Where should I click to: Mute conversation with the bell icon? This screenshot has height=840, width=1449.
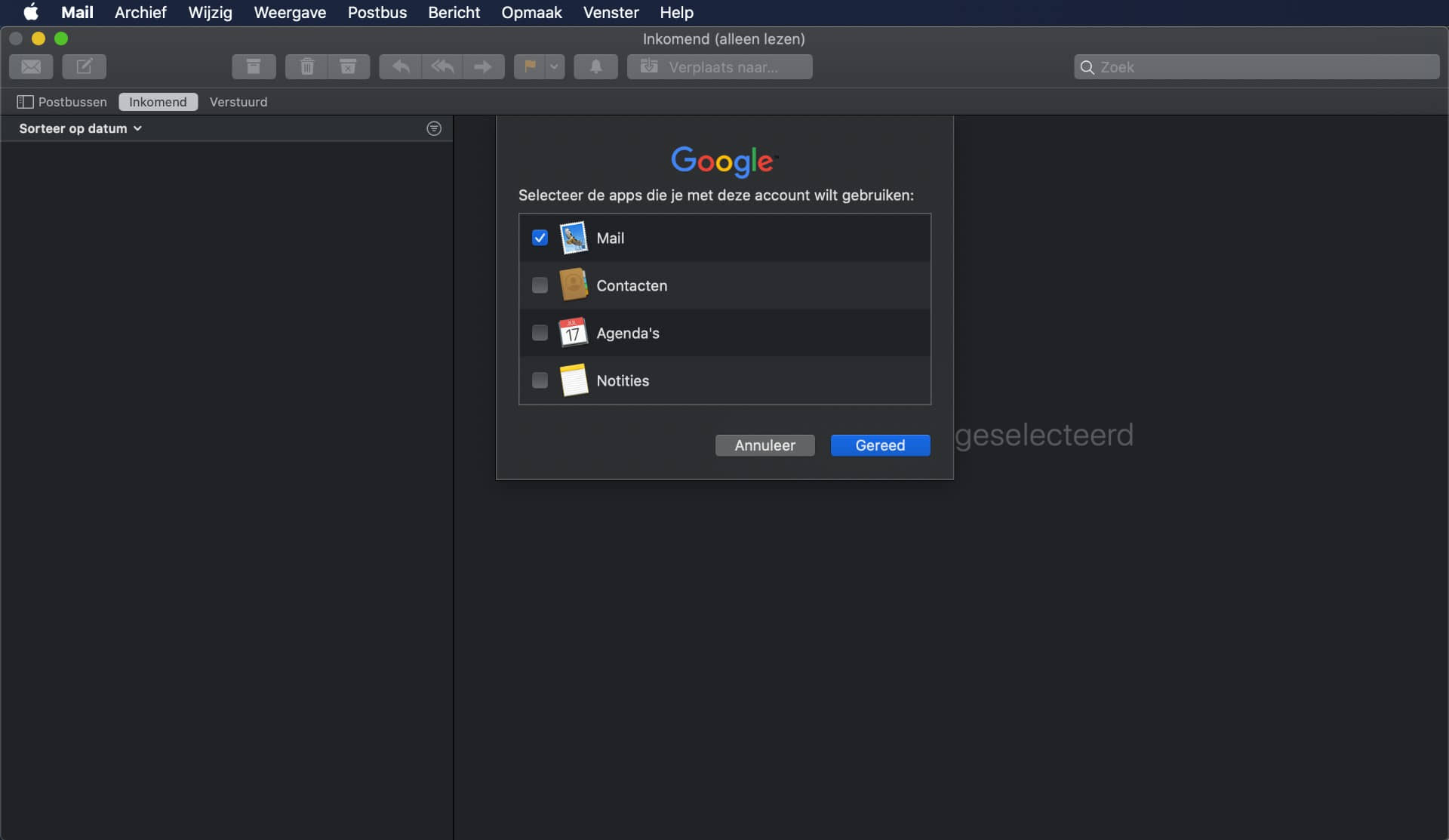pos(595,66)
